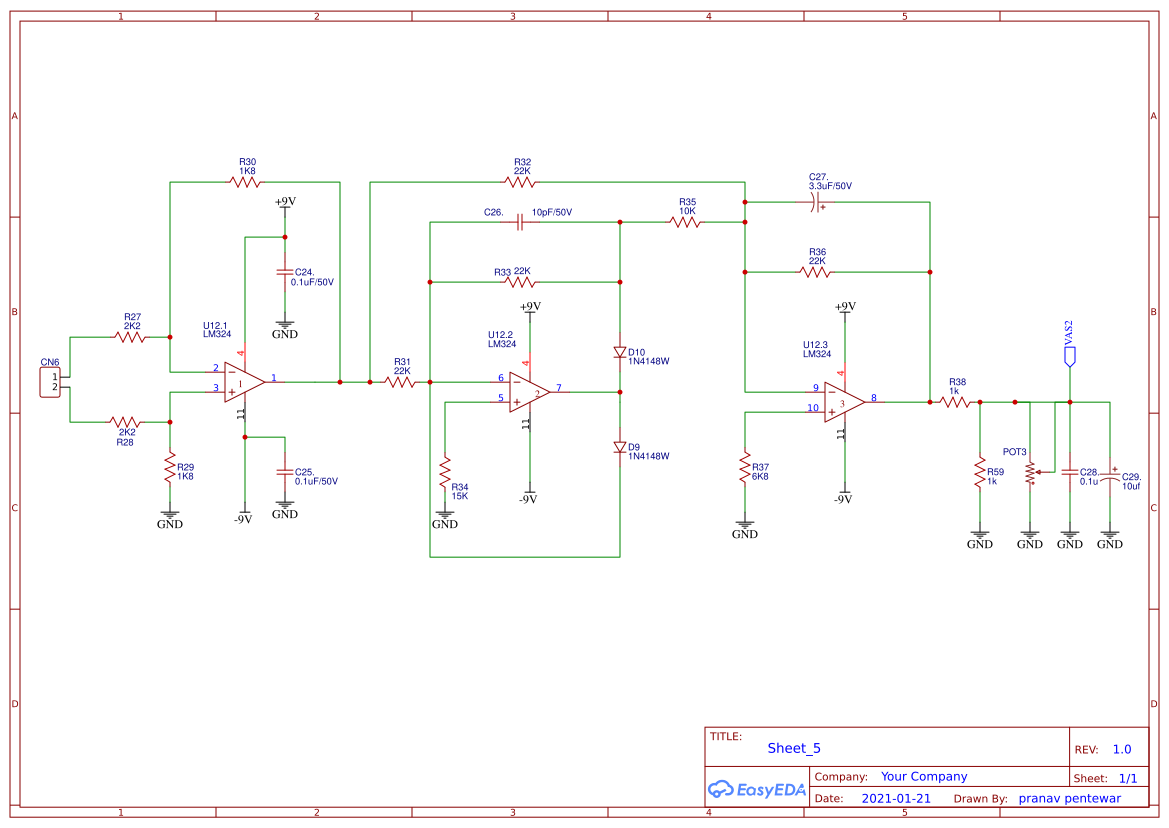Click the +9V supply label above U12.3
Viewport: 1169px width, 828px height.
click(845, 306)
